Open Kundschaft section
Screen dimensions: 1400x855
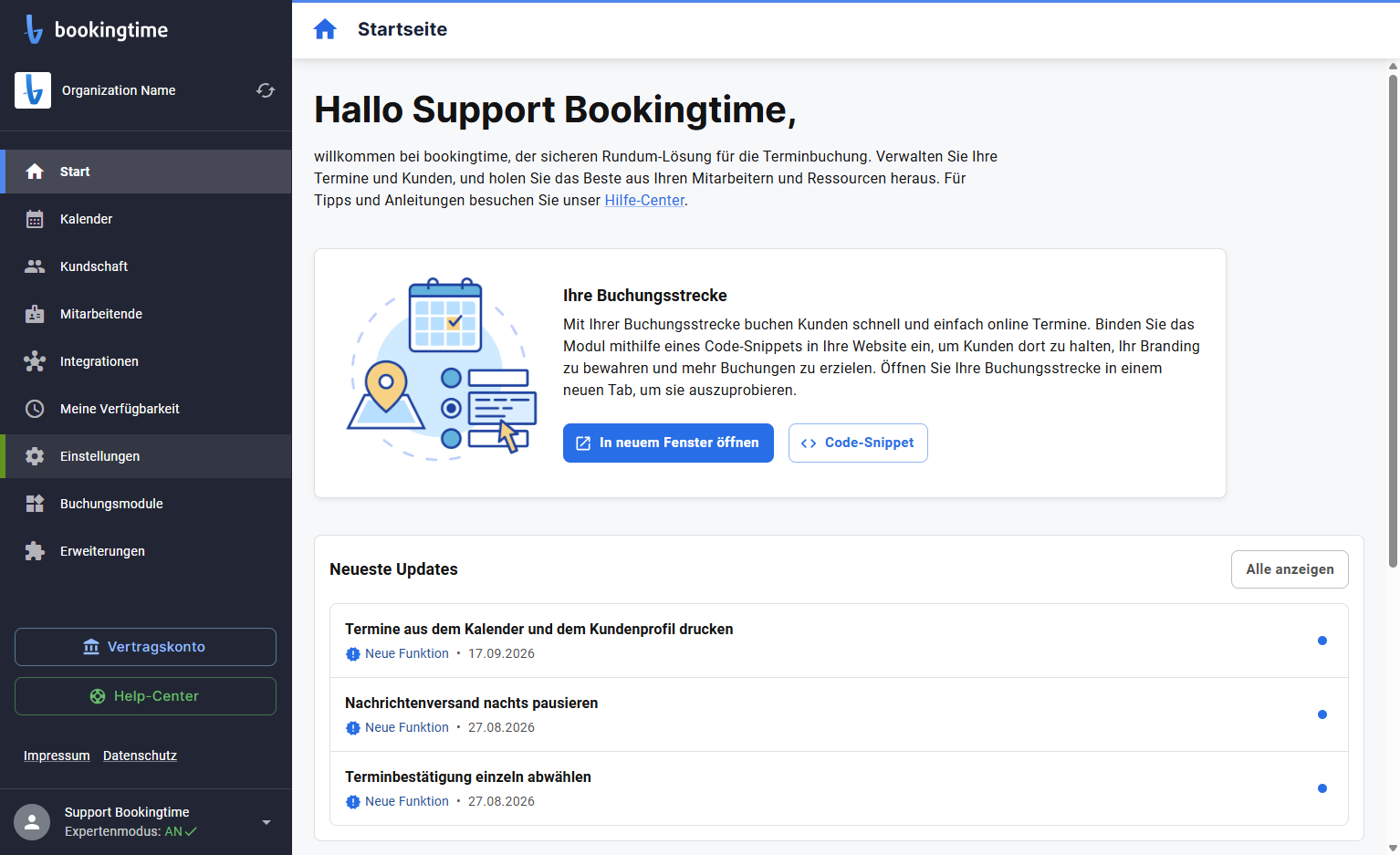146,266
